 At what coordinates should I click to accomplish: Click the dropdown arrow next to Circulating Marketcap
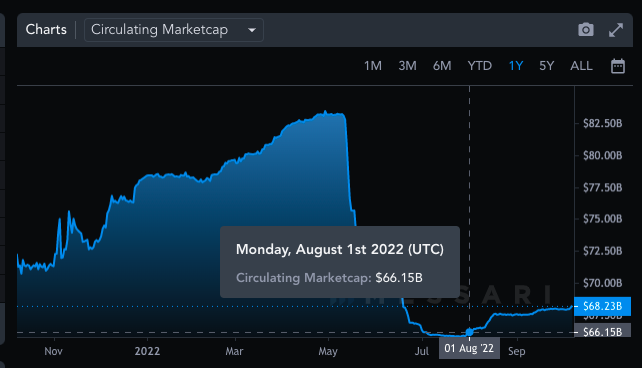[252, 30]
